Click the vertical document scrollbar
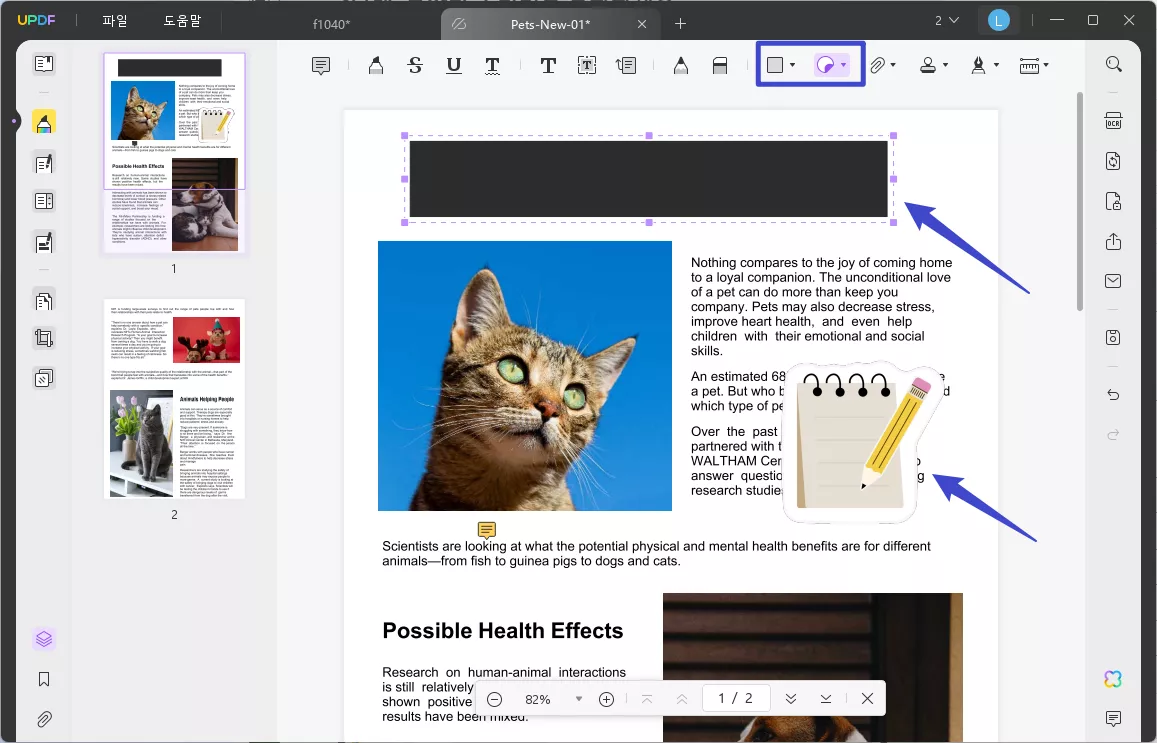Screen dimensions: 1157x743 coord(1080,201)
